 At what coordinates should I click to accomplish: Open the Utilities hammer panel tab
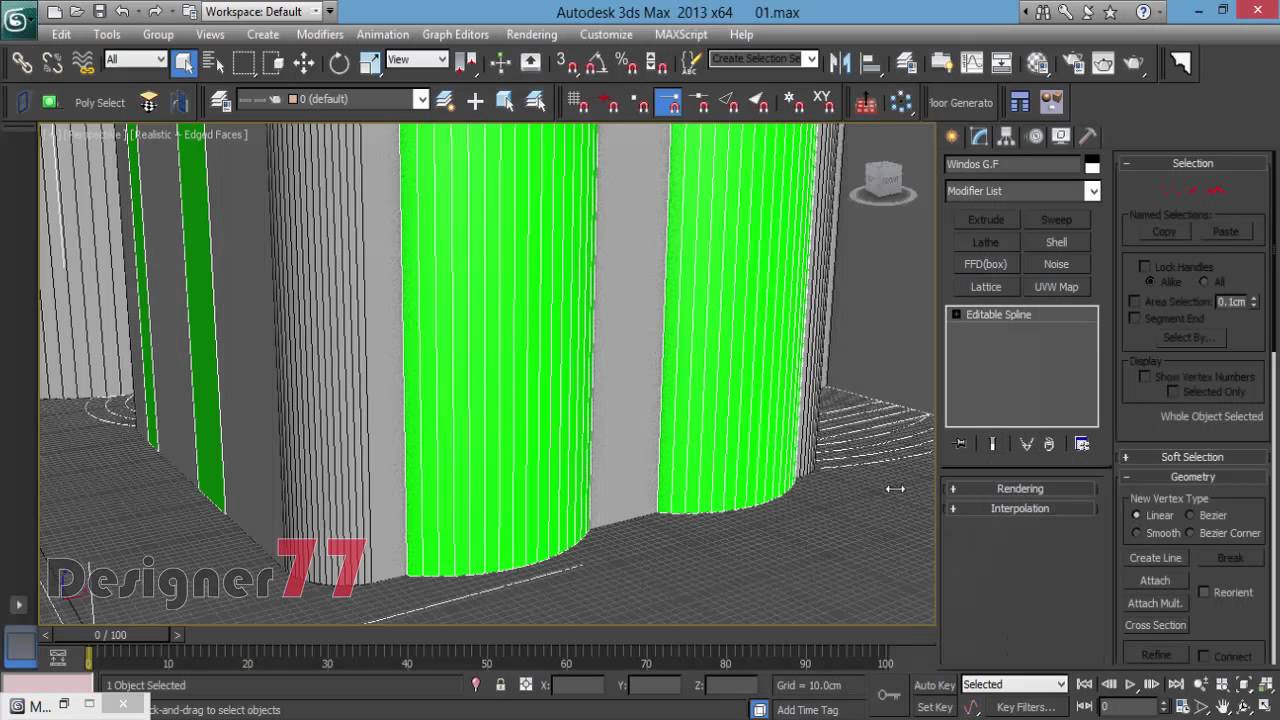click(1087, 136)
